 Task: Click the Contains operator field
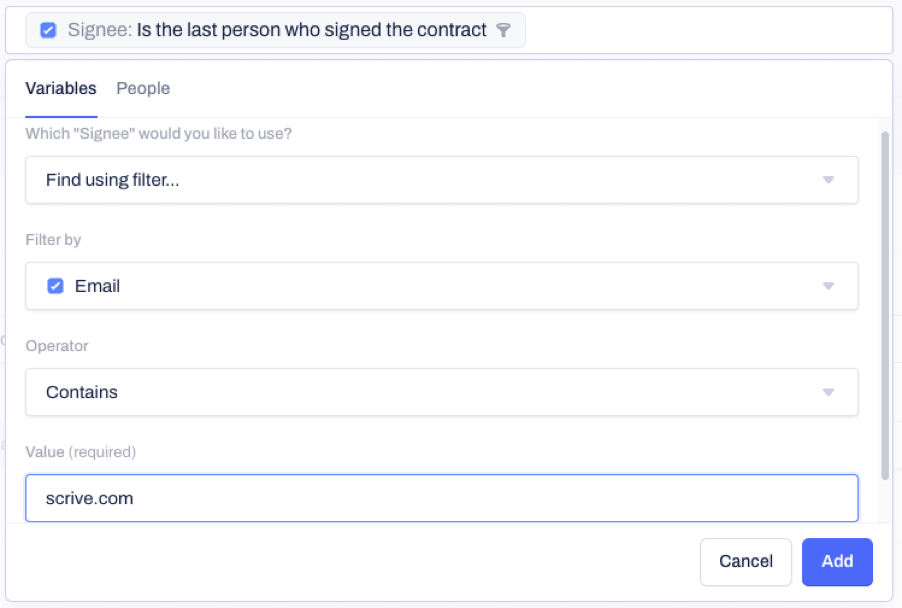pos(442,392)
